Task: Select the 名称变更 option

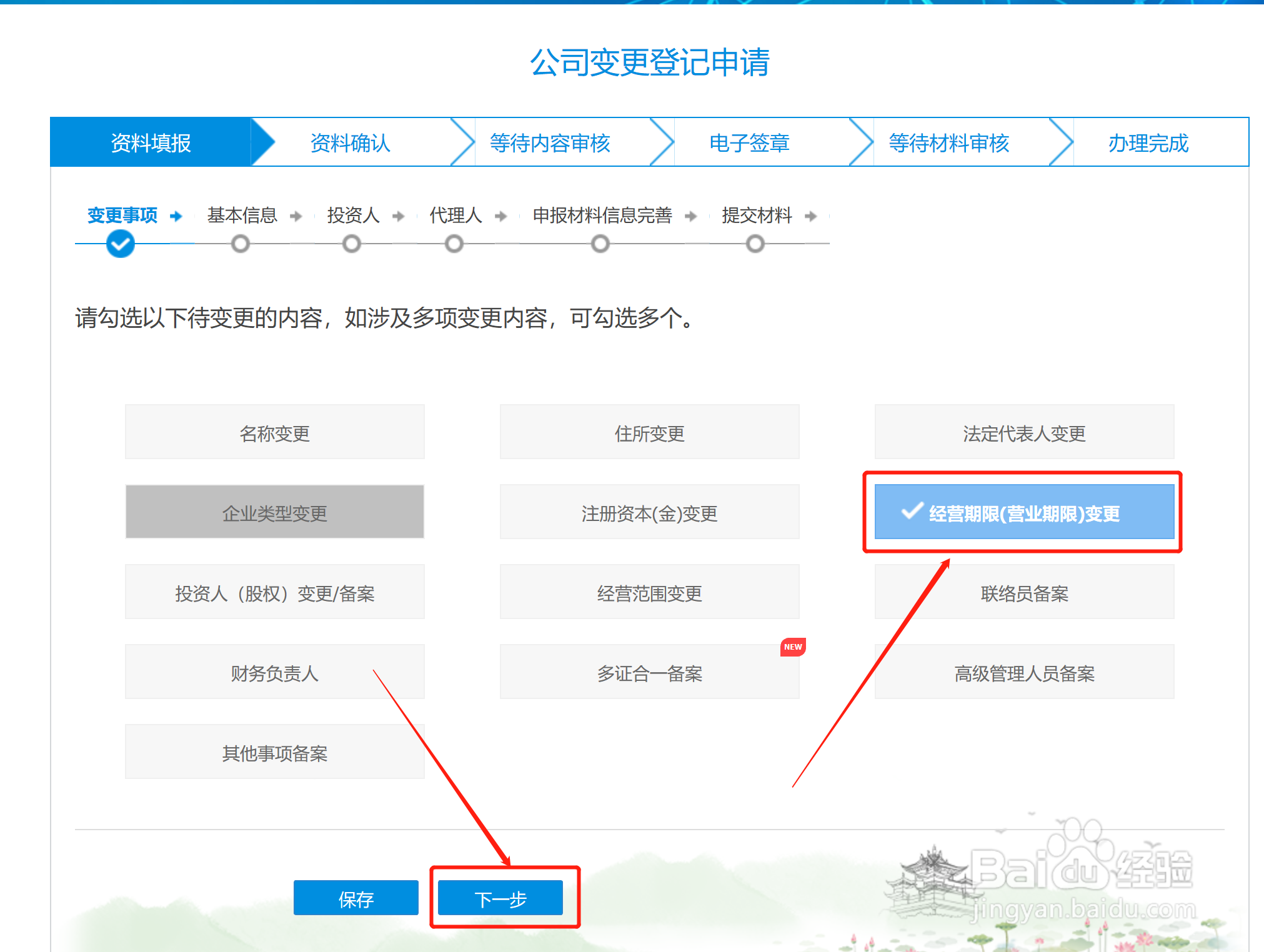Action: click(274, 433)
